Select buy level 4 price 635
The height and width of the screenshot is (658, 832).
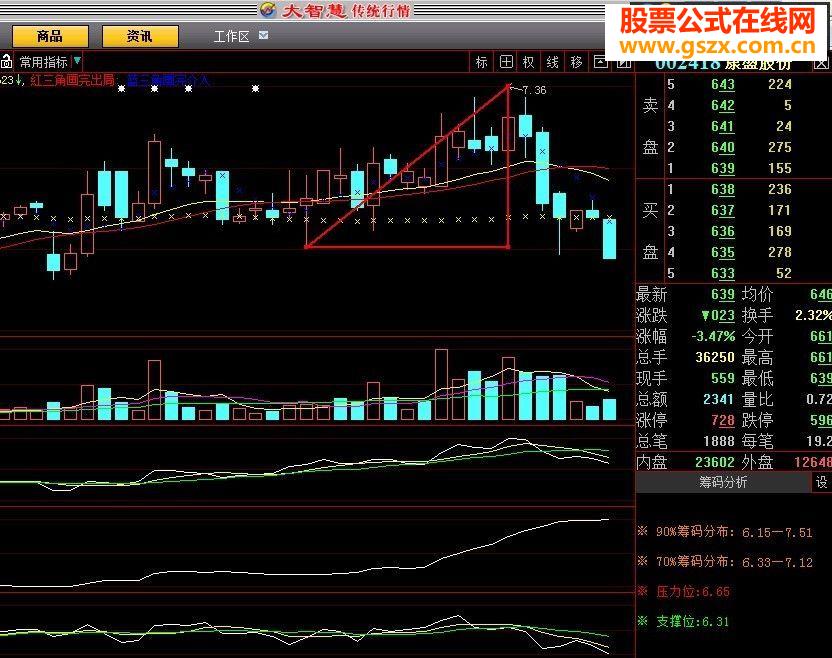[x=723, y=252]
